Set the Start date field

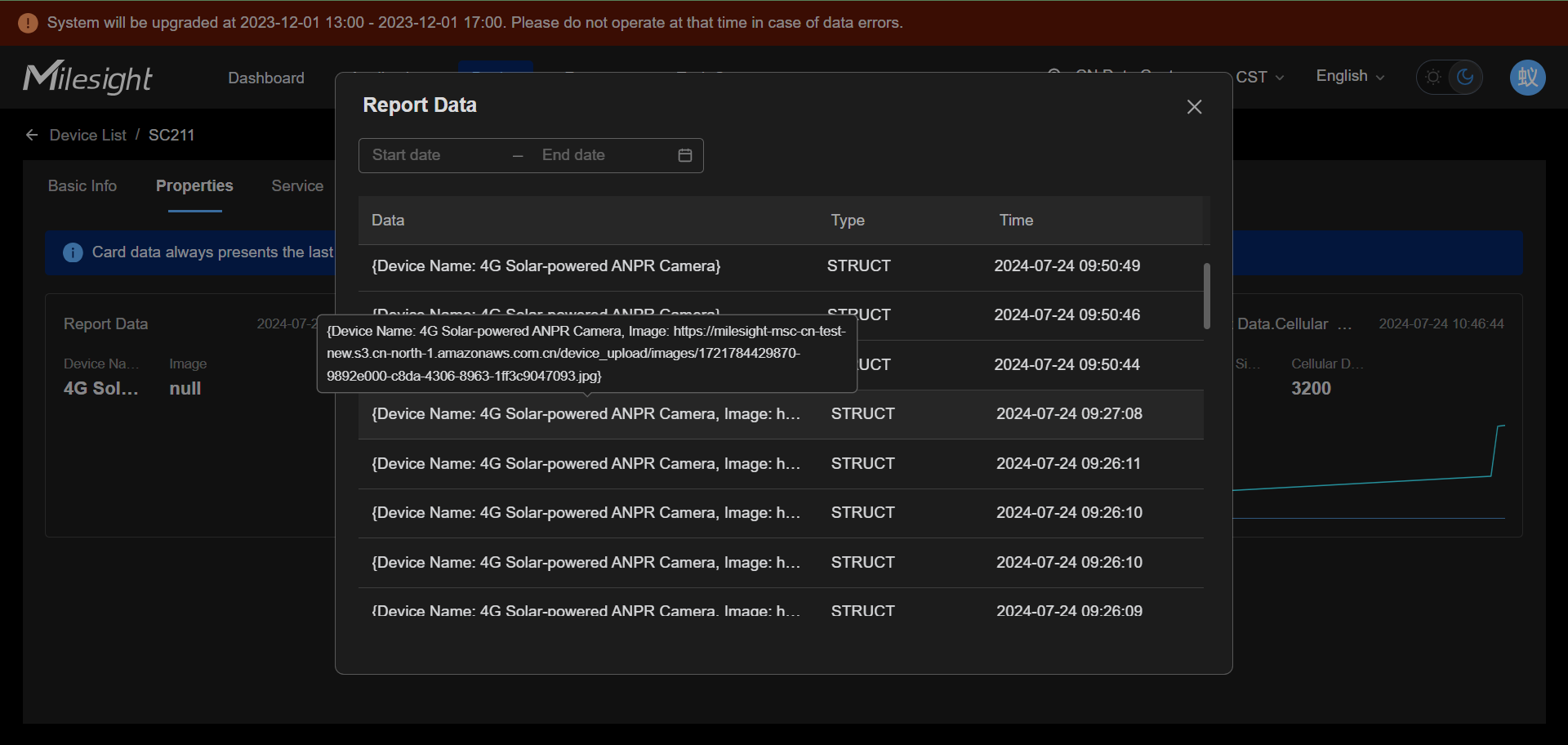click(433, 155)
